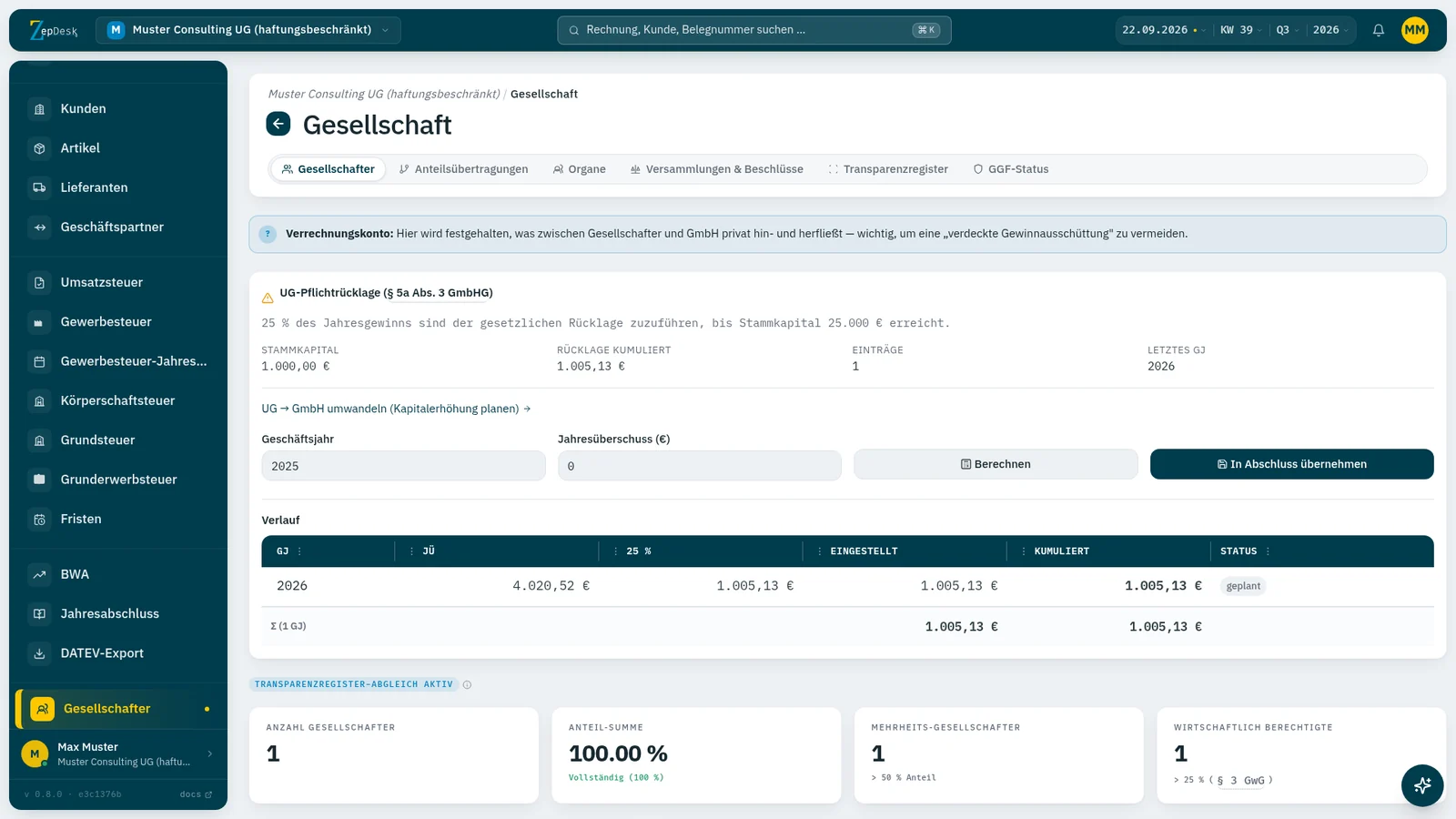
Task: Open the Umsatzsteuer document icon
Action: [39, 283]
